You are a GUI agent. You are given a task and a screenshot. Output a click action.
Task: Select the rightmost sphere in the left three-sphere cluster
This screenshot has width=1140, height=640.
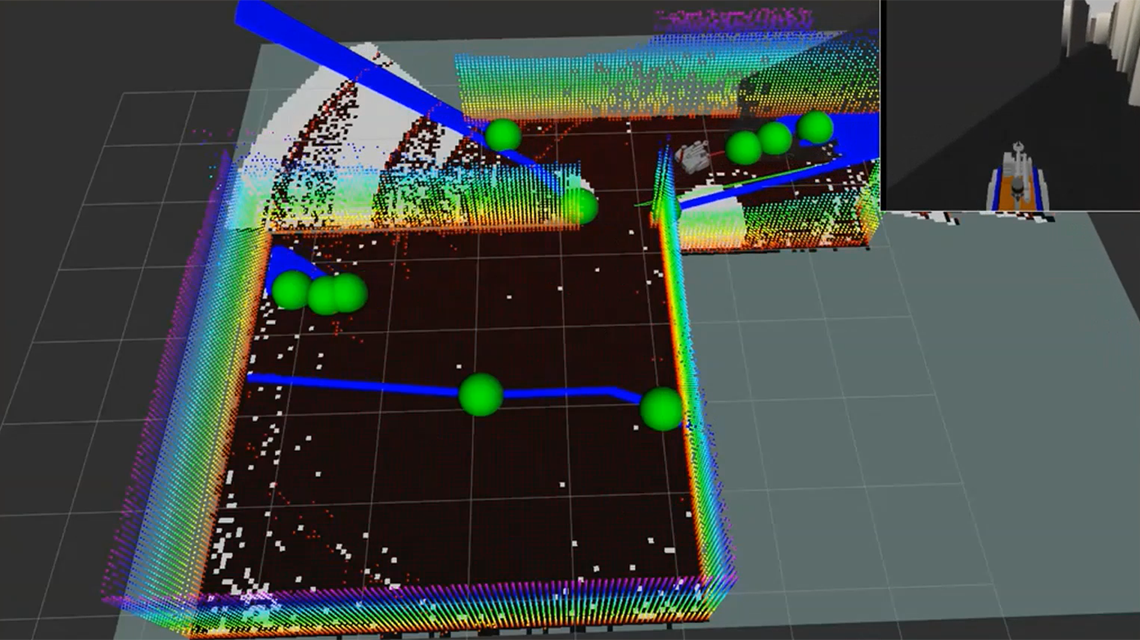pyautogui.click(x=350, y=293)
